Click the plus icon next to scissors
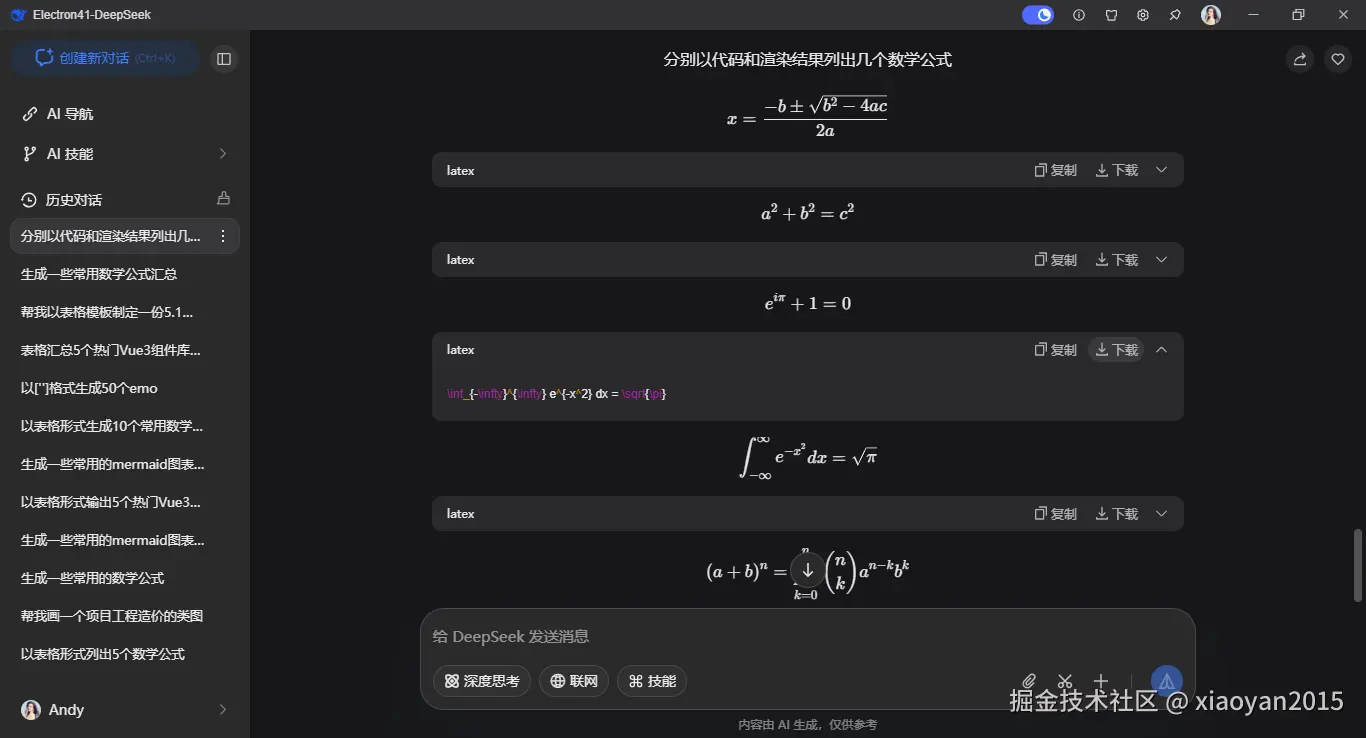 coord(1100,680)
